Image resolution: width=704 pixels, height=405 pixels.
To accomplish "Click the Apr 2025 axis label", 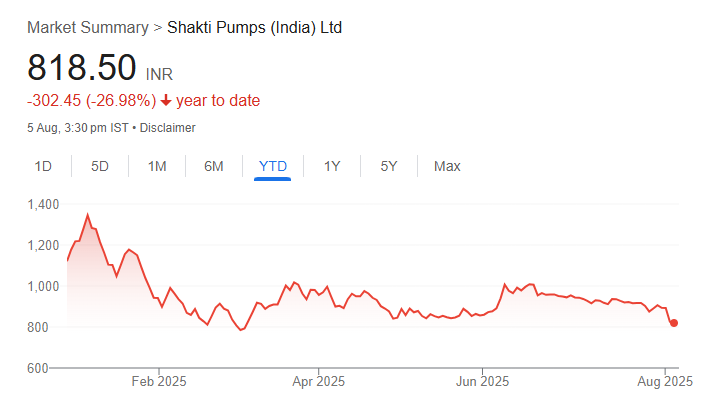I will tap(317, 381).
